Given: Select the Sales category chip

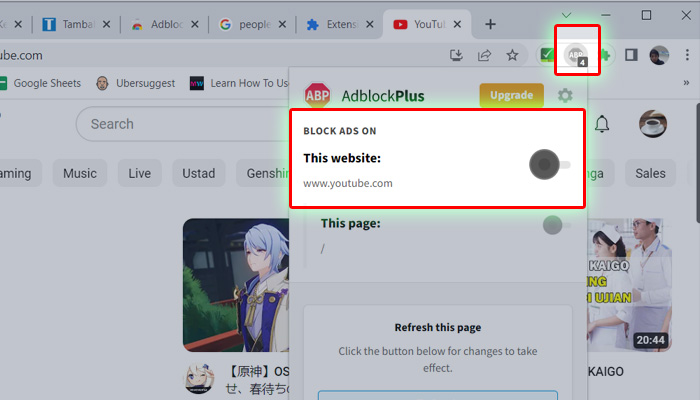Looking at the screenshot, I should coord(650,173).
